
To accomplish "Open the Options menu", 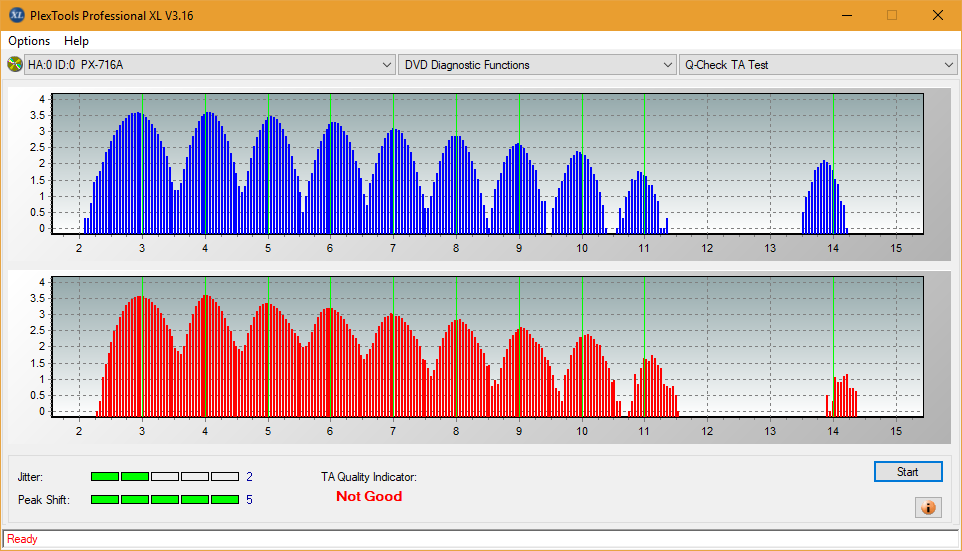I will coord(29,40).
